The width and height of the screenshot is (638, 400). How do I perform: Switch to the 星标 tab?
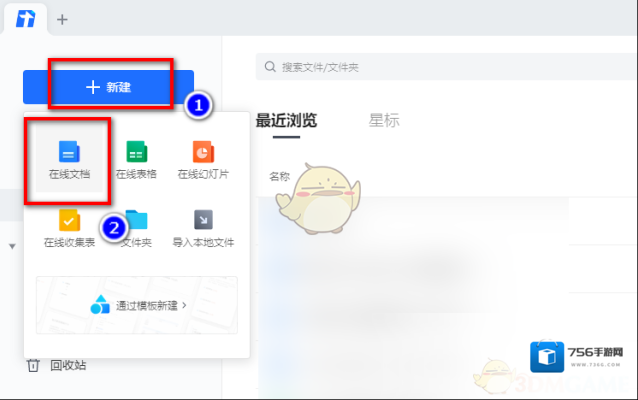coord(384,120)
